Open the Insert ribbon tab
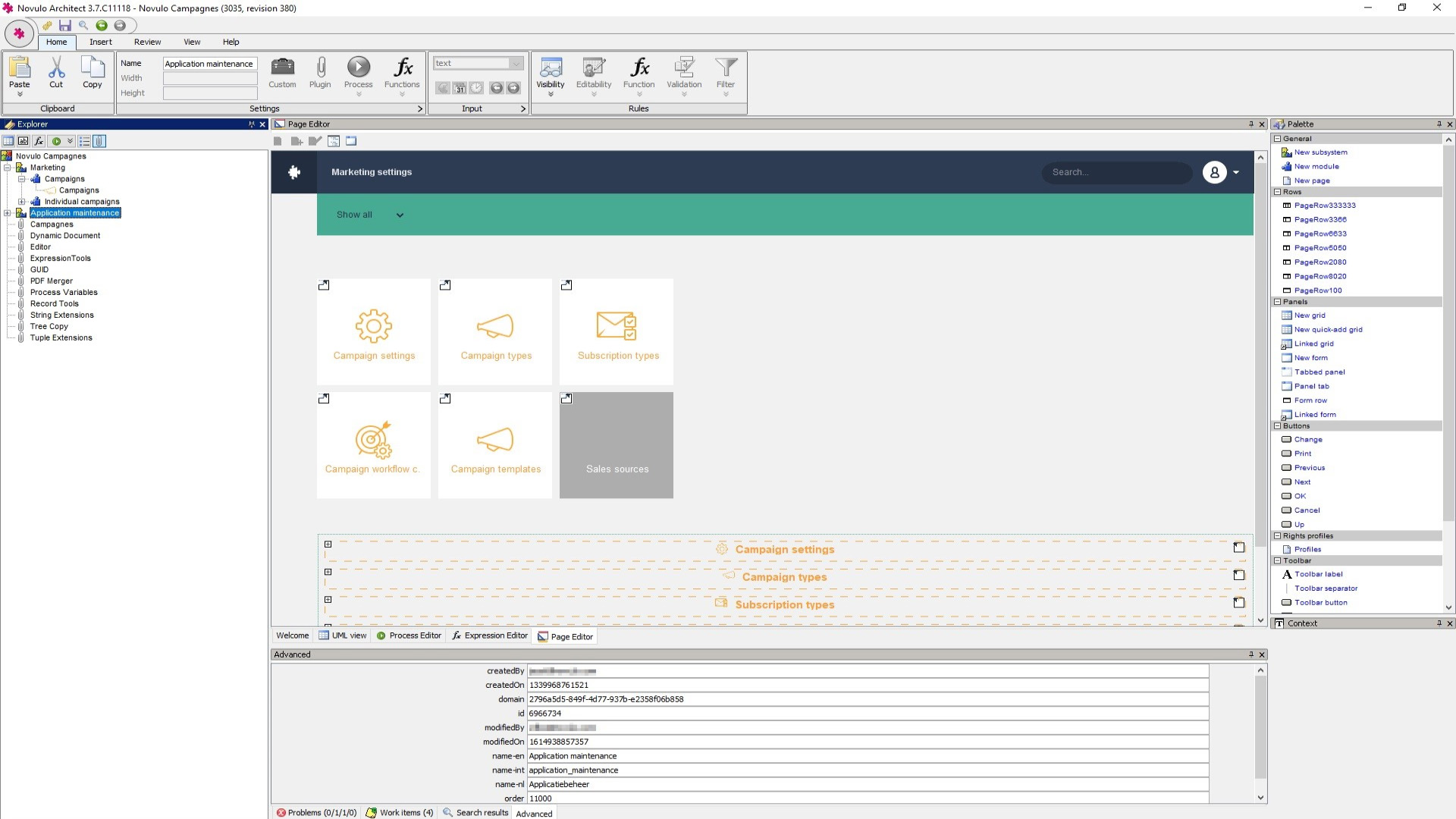Image resolution: width=1456 pixels, height=819 pixels. (x=100, y=42)
